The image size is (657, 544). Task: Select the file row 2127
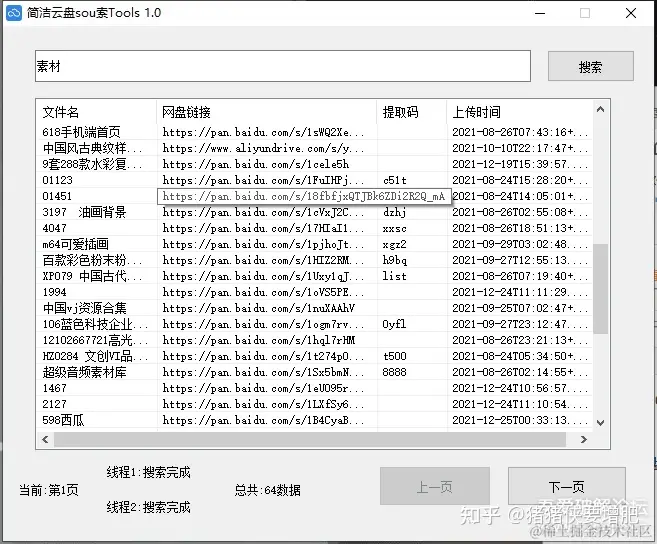(314, 404)
